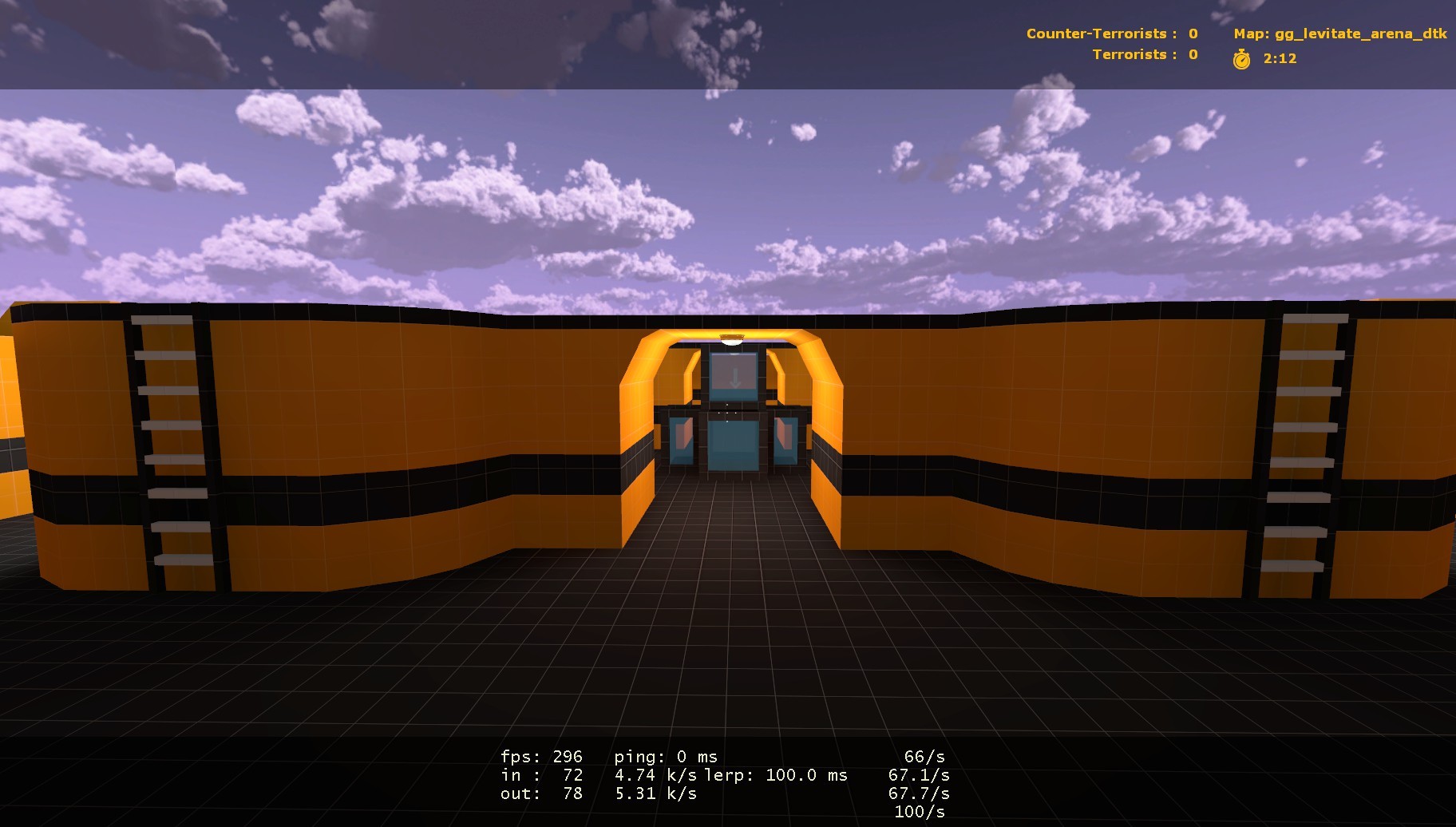
Task: Click the 100/s rate value
Action: [x=920, y=812]
